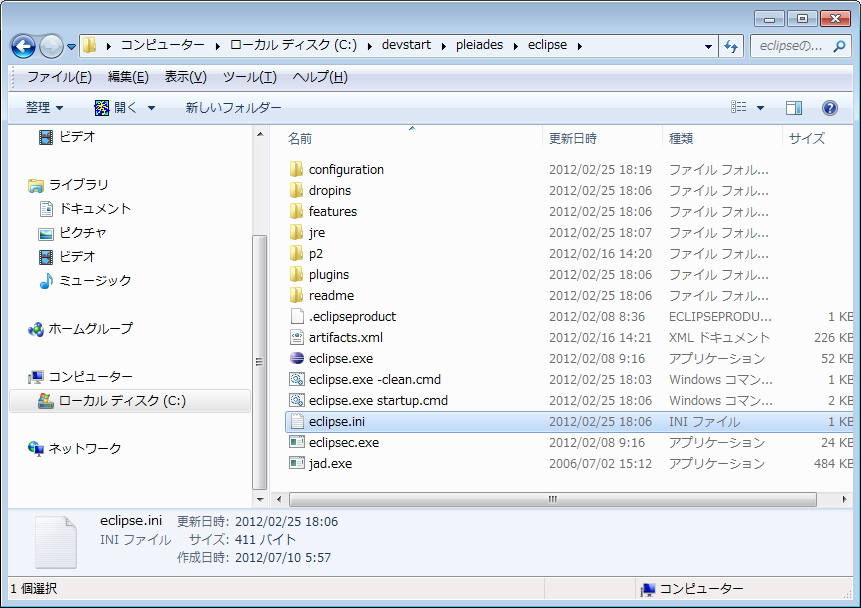Select the features folder icon

pyautogui.click(x=297, y=211)
